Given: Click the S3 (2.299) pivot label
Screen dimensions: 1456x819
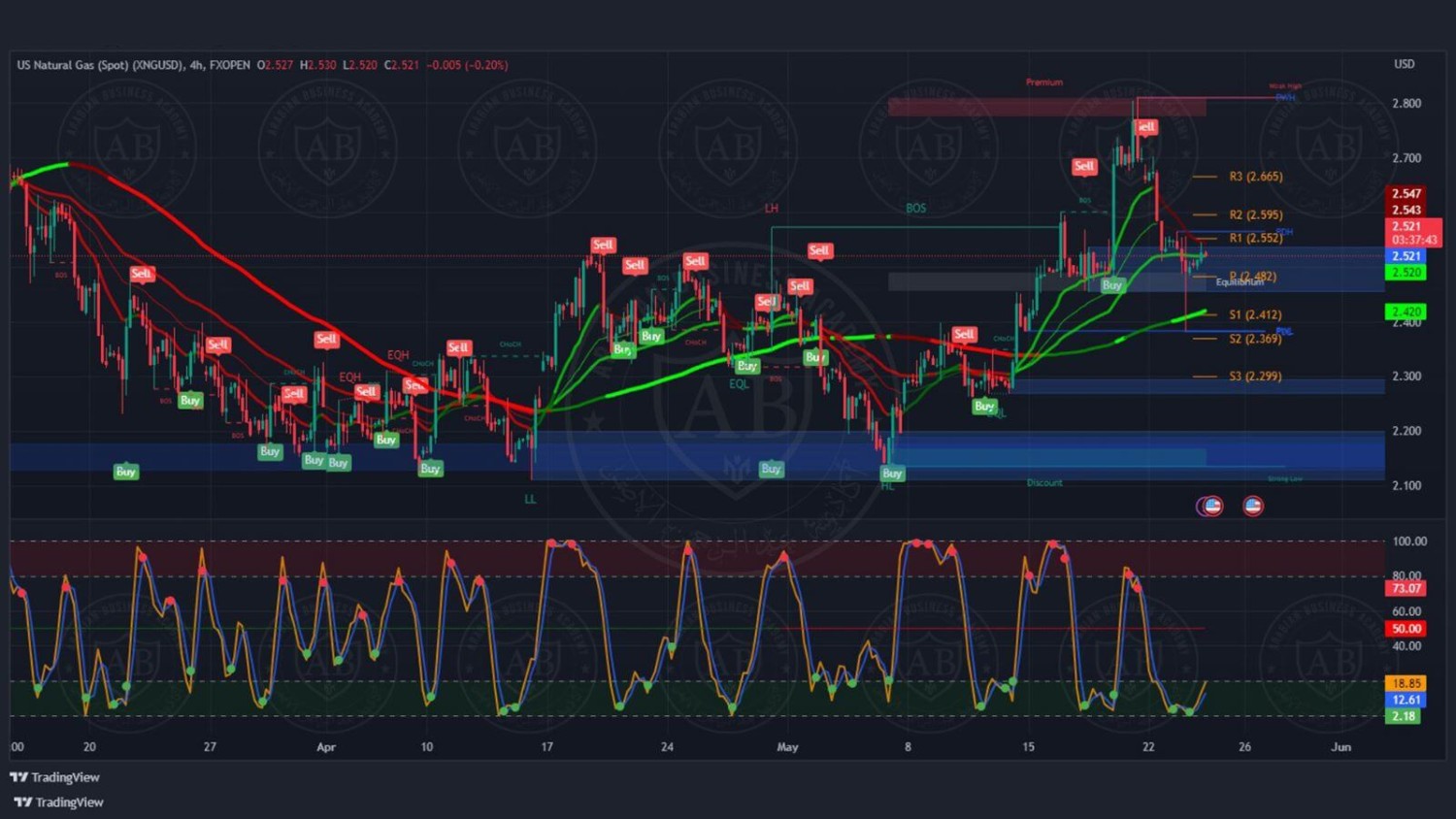Looking at the screenshot, I should [x=1255, y=376].
